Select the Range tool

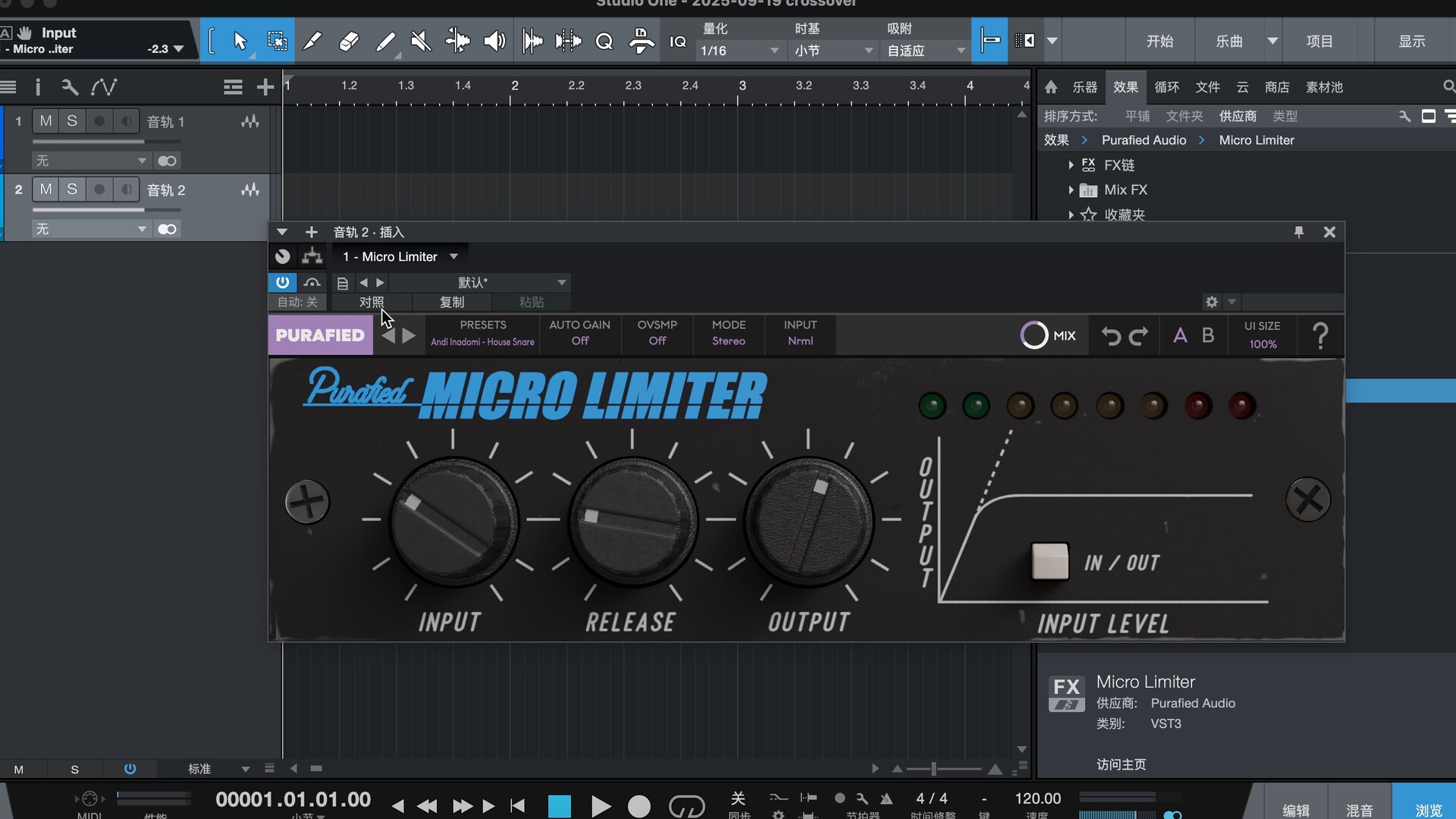tap(278, 41)
